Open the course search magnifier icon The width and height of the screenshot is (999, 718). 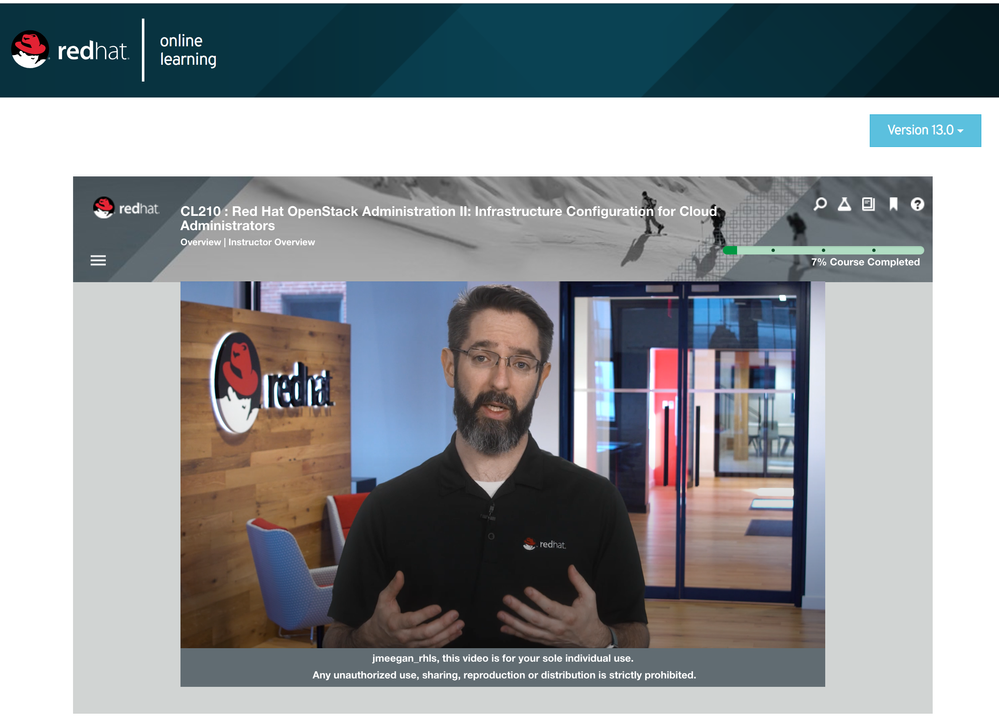tap(820, 204)
